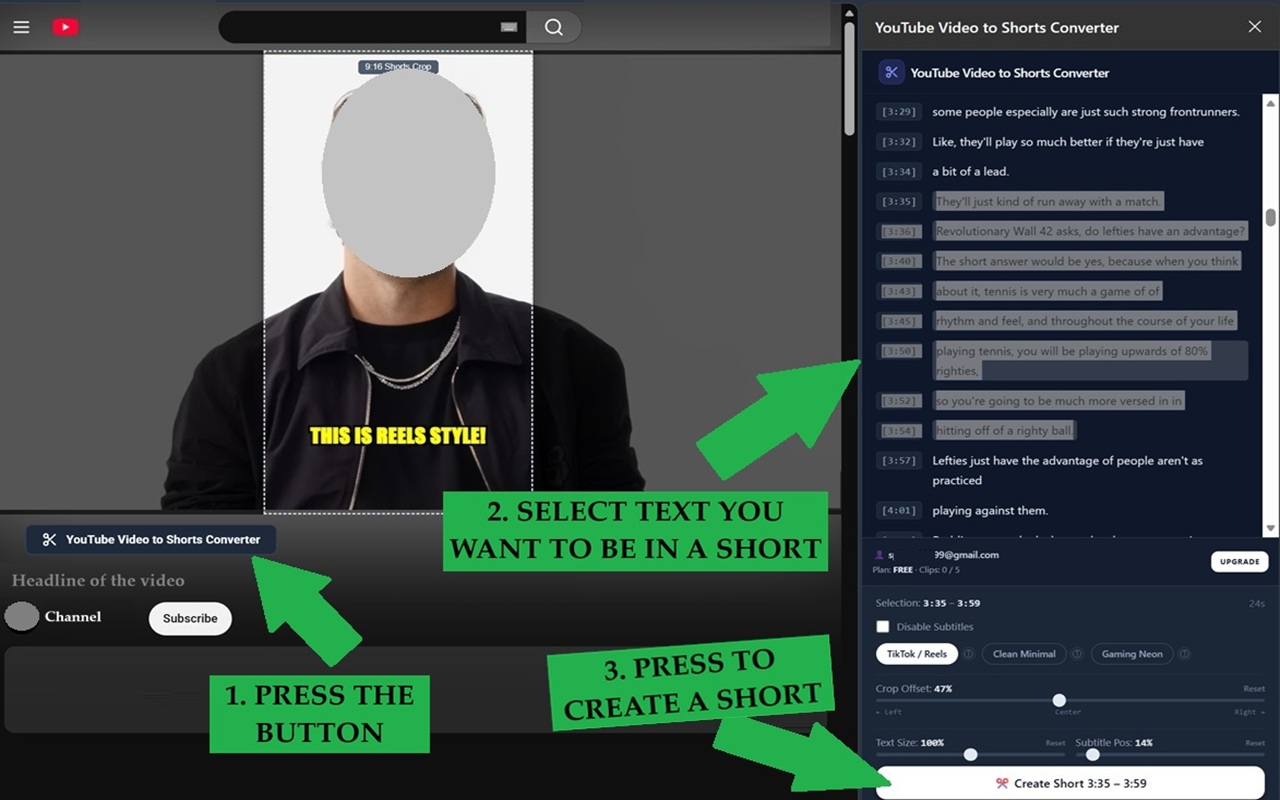Image resolution: width=1280 pixels, height=800 pixels.
Task: Select the TikTok / Reels subtitle style
Action: point(916,654)
